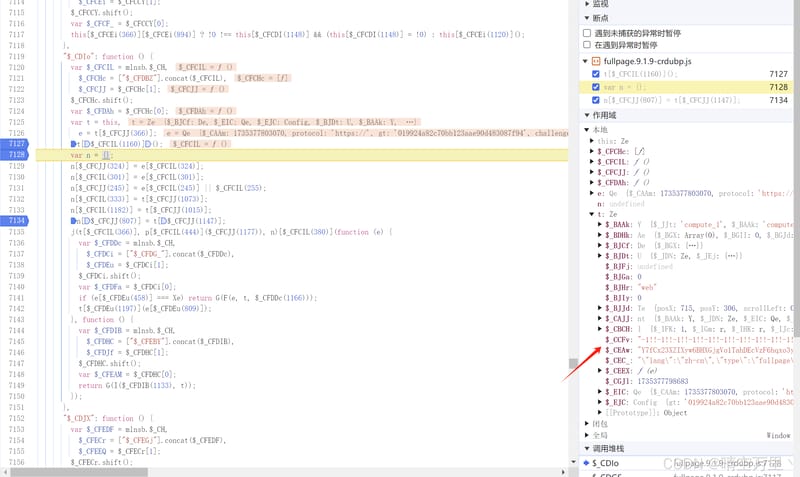
Task: Click the breakpoint marker on line 7128
Action: click(x=15, y=155)
